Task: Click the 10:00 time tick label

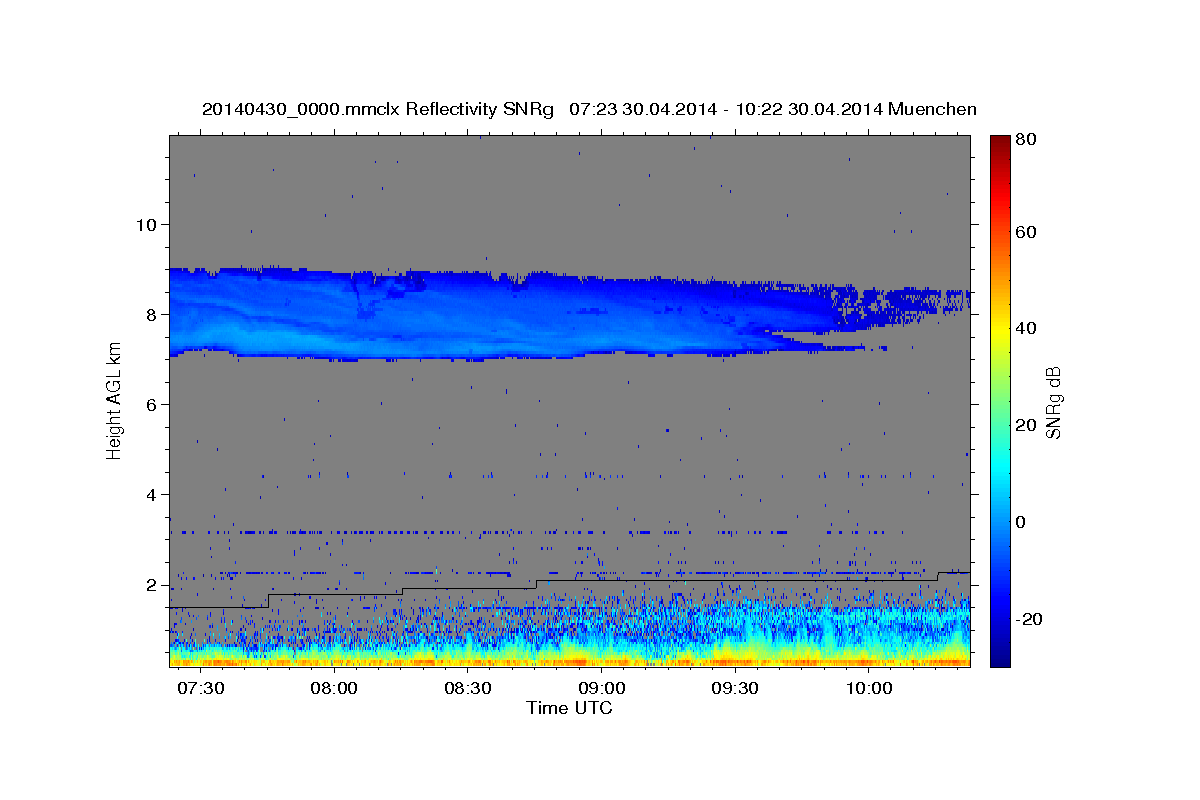Action: [x=869, y=689]
